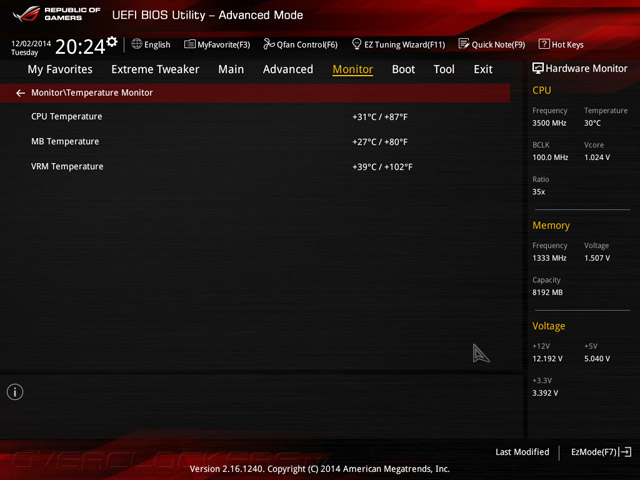Click the +27°C / +80°F value
640x480 pixels.
pyautogui.click(x=380, y=142)
